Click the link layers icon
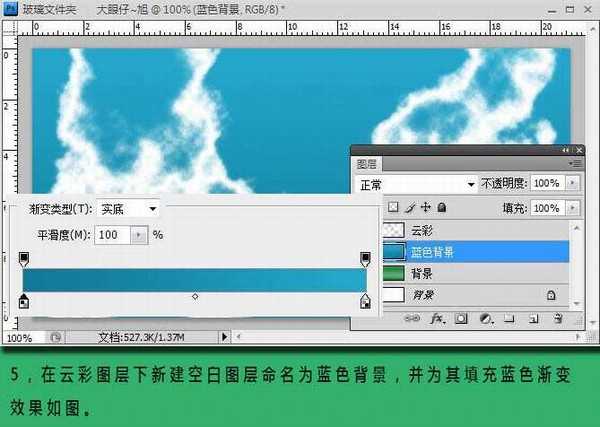The width and height of the screenshot is (600, 427). point(410,319)
